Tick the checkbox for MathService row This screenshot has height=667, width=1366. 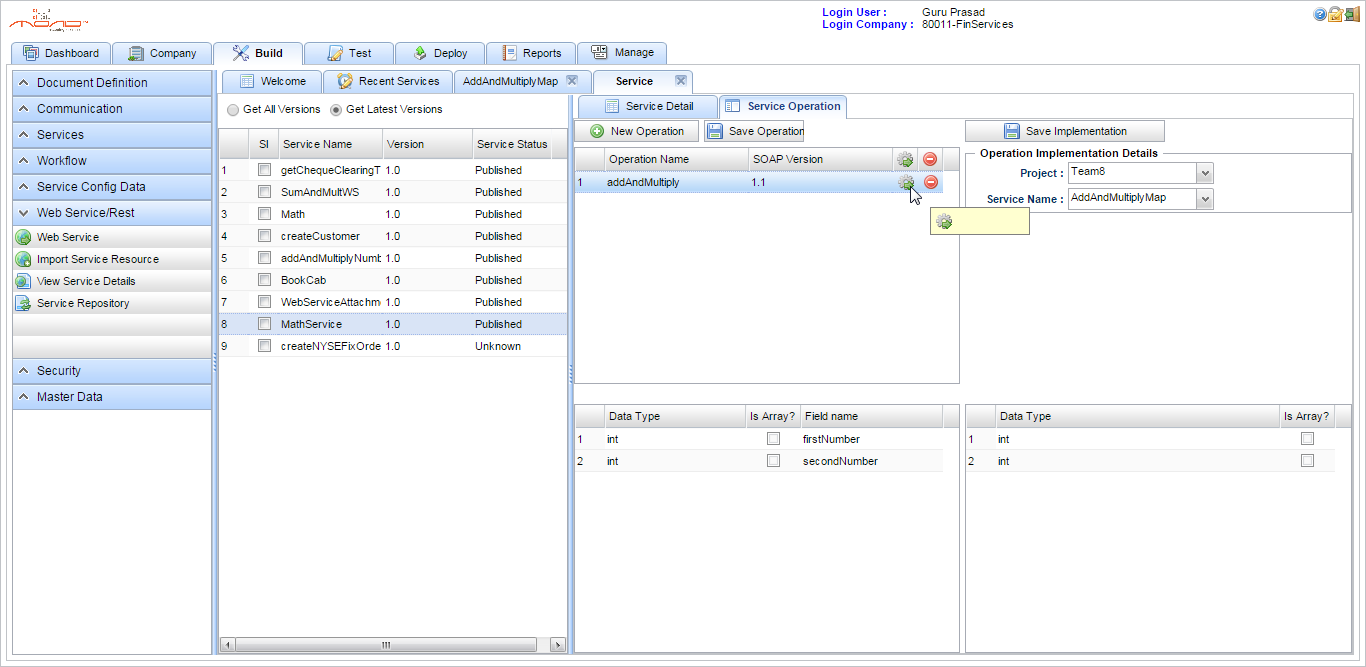264,324
